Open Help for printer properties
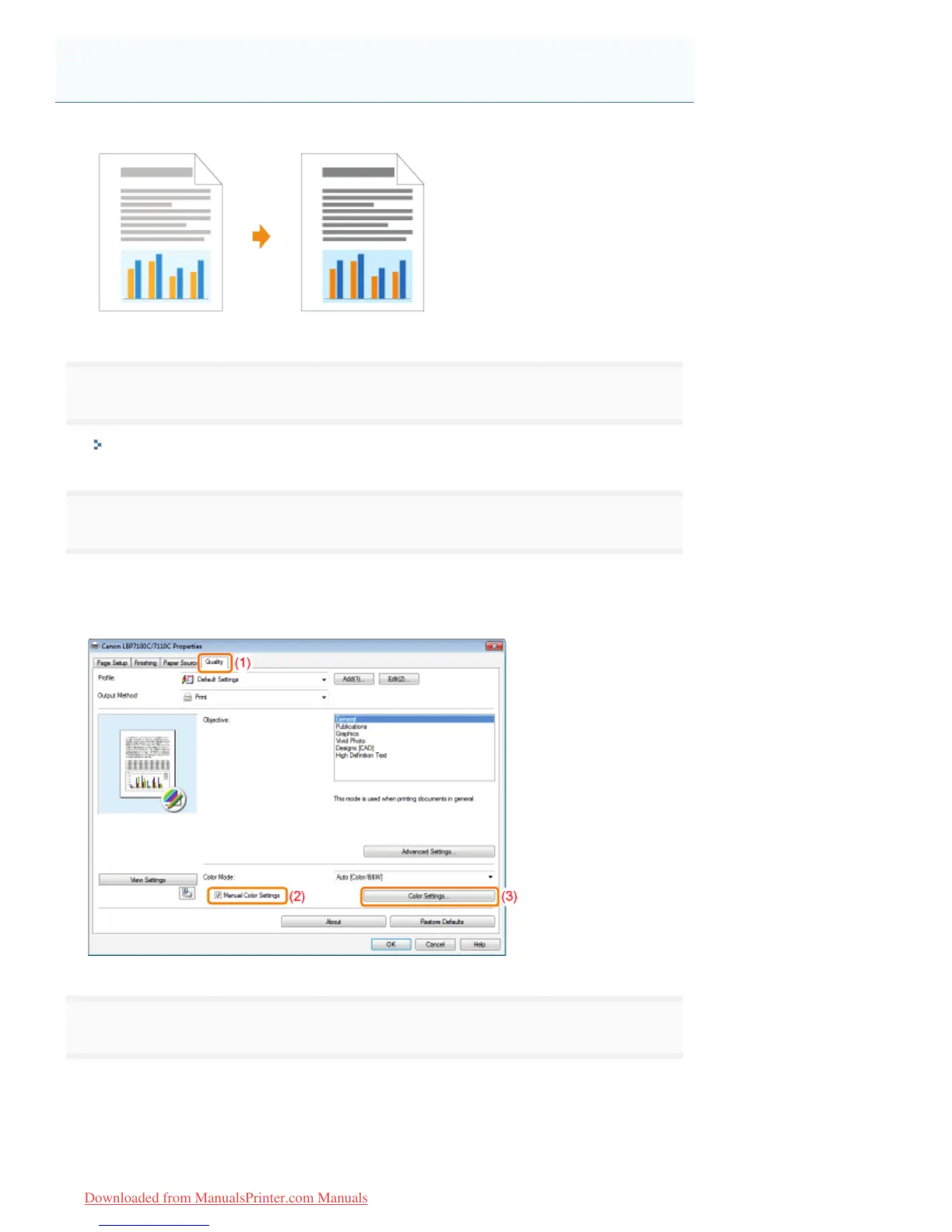Viewport: 952px width, 1232px height. click(x=479, y=944)
